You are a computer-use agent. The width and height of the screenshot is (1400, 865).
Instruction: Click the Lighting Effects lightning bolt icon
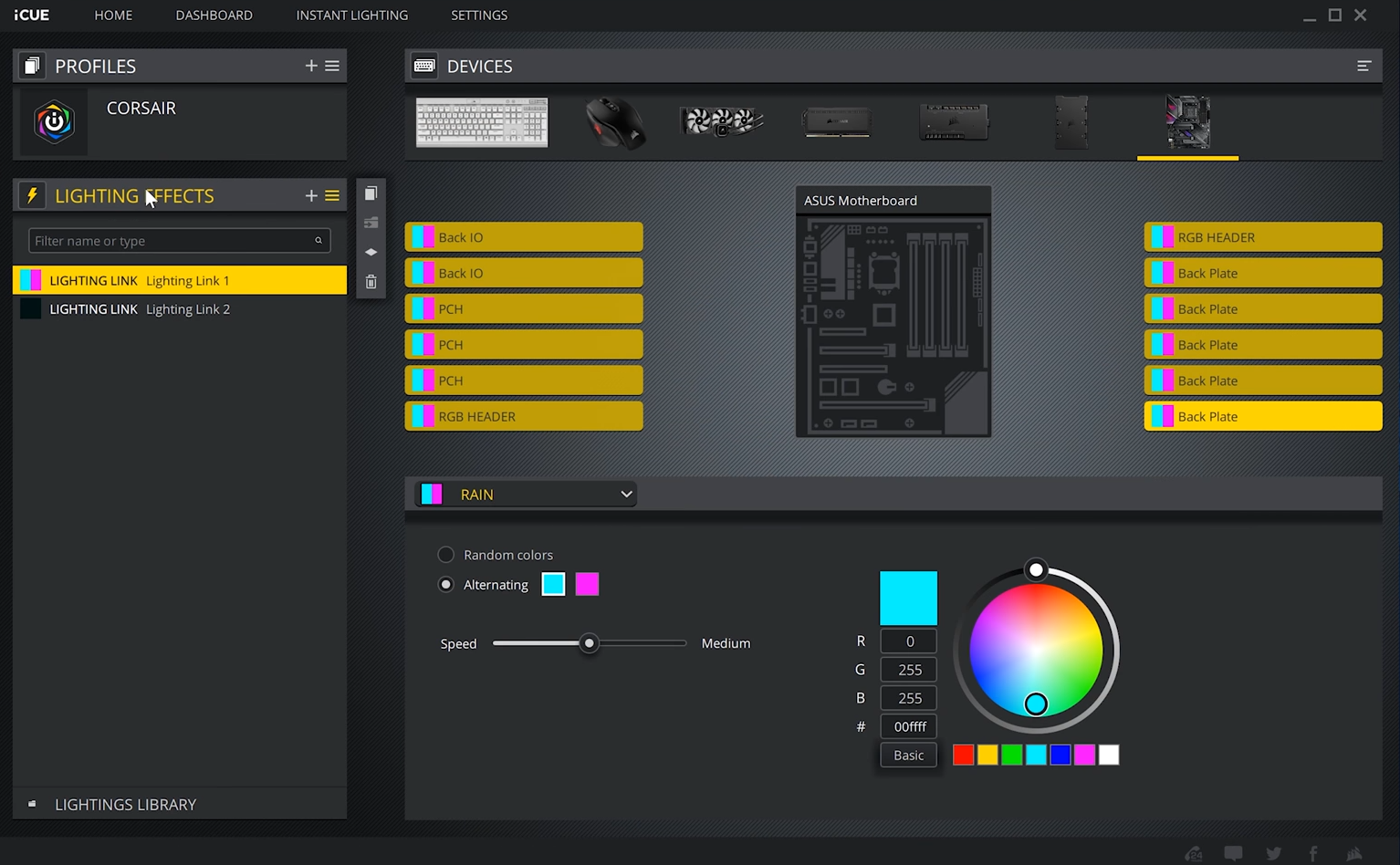32,195
